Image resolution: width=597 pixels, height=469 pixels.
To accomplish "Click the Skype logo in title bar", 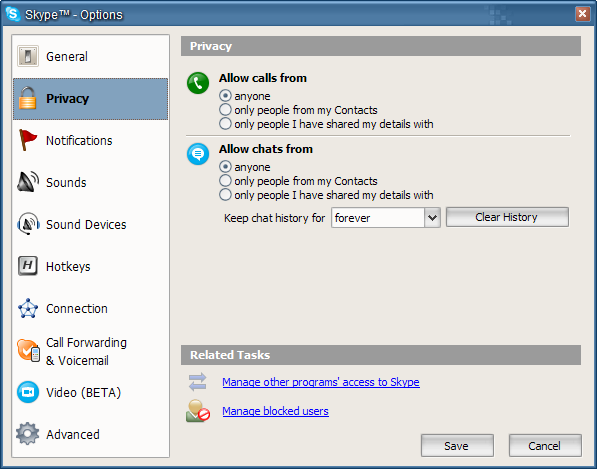I will pos(13,14).
